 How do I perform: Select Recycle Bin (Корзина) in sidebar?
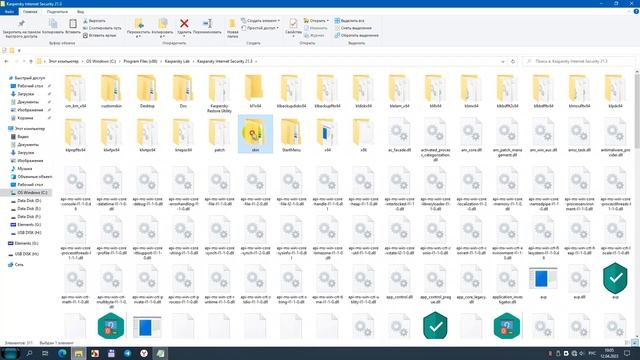coord(24,118)
